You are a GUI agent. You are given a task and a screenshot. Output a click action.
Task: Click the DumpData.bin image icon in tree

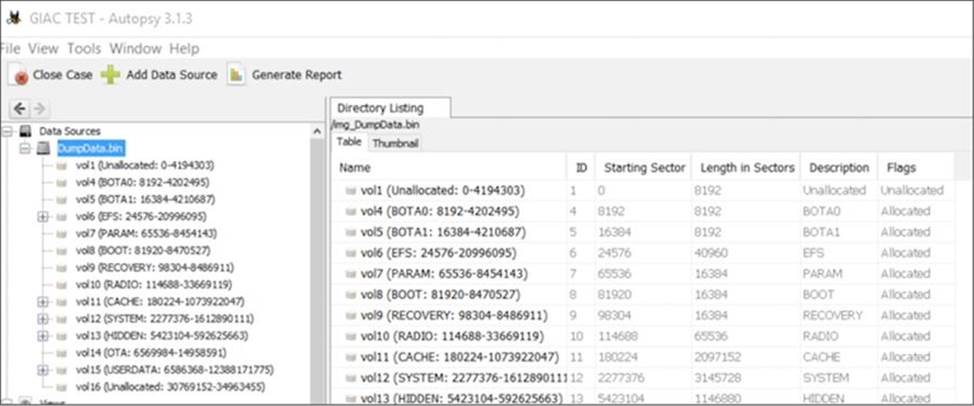[x=42, y=148]
